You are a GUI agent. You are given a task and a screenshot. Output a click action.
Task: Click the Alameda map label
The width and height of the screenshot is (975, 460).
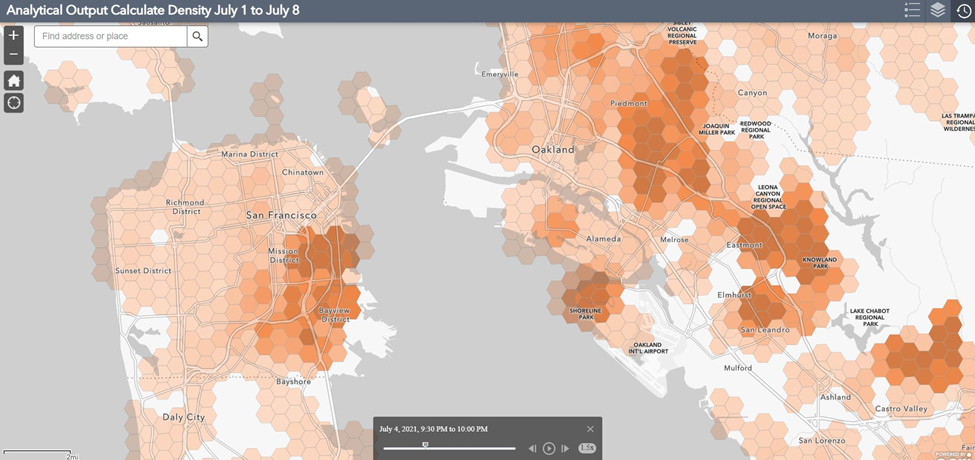click(603, 239)
